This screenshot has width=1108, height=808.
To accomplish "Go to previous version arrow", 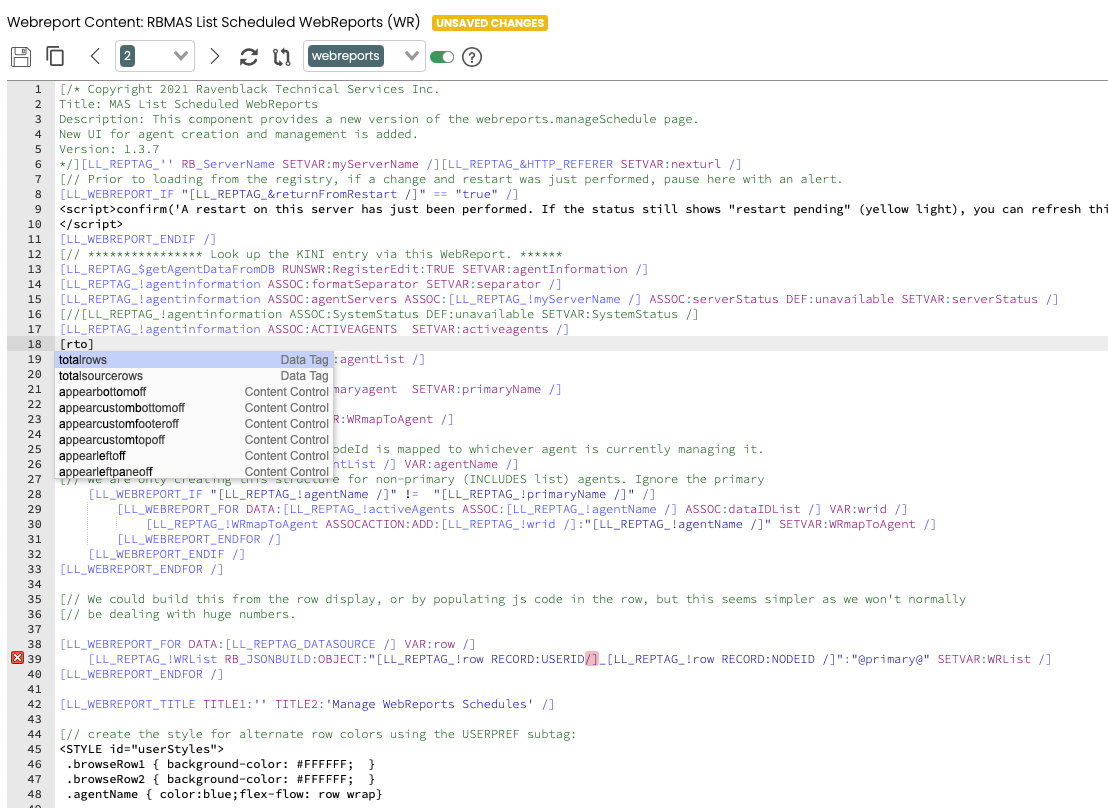I will pyautogui.click(x=95, y=57).
